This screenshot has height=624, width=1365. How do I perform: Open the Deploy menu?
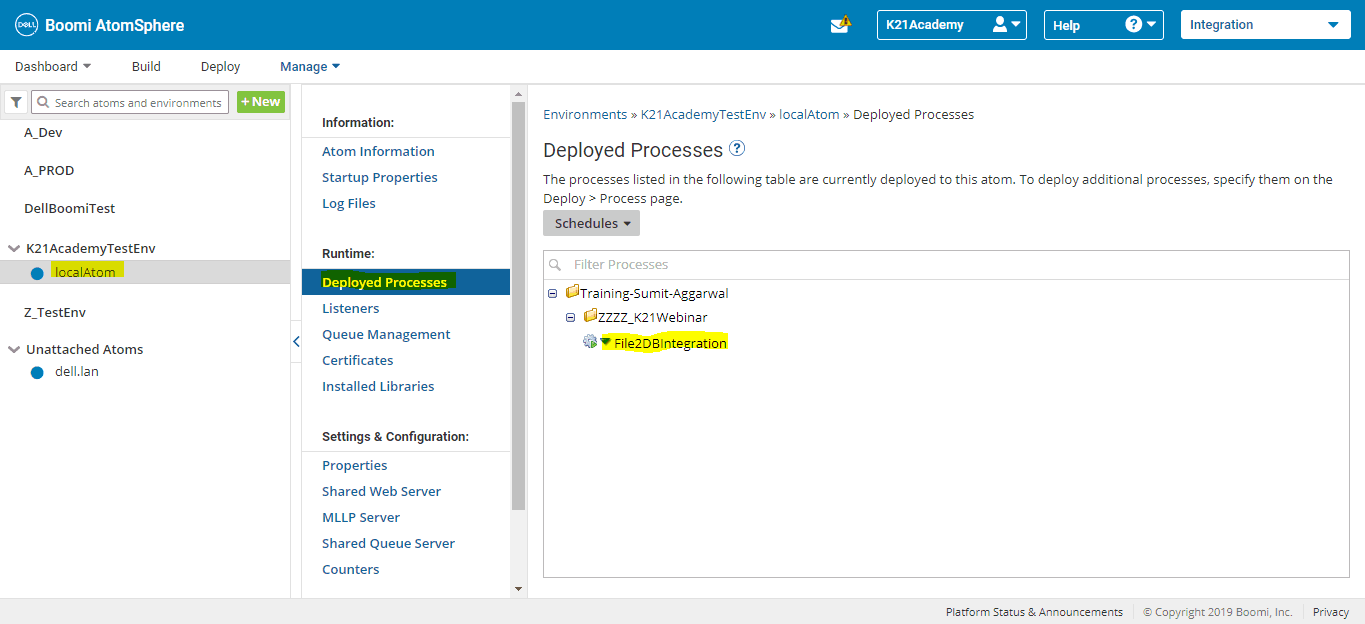[x=220, y=66]
